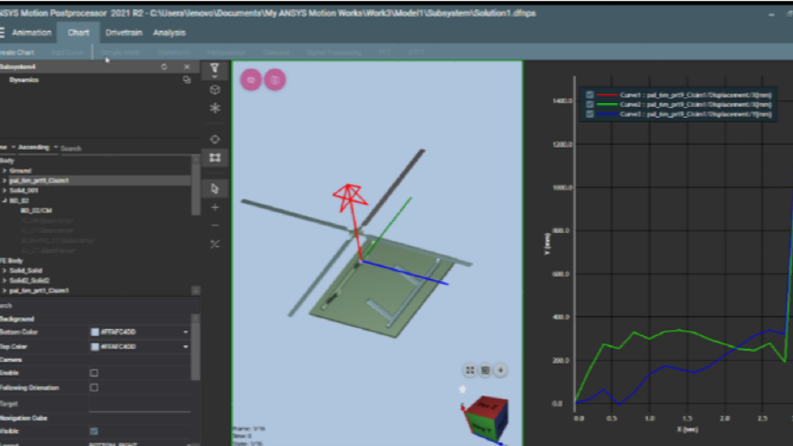Click the Bottom Color swatch
793x446 pixels.
[x=95, y=332]
